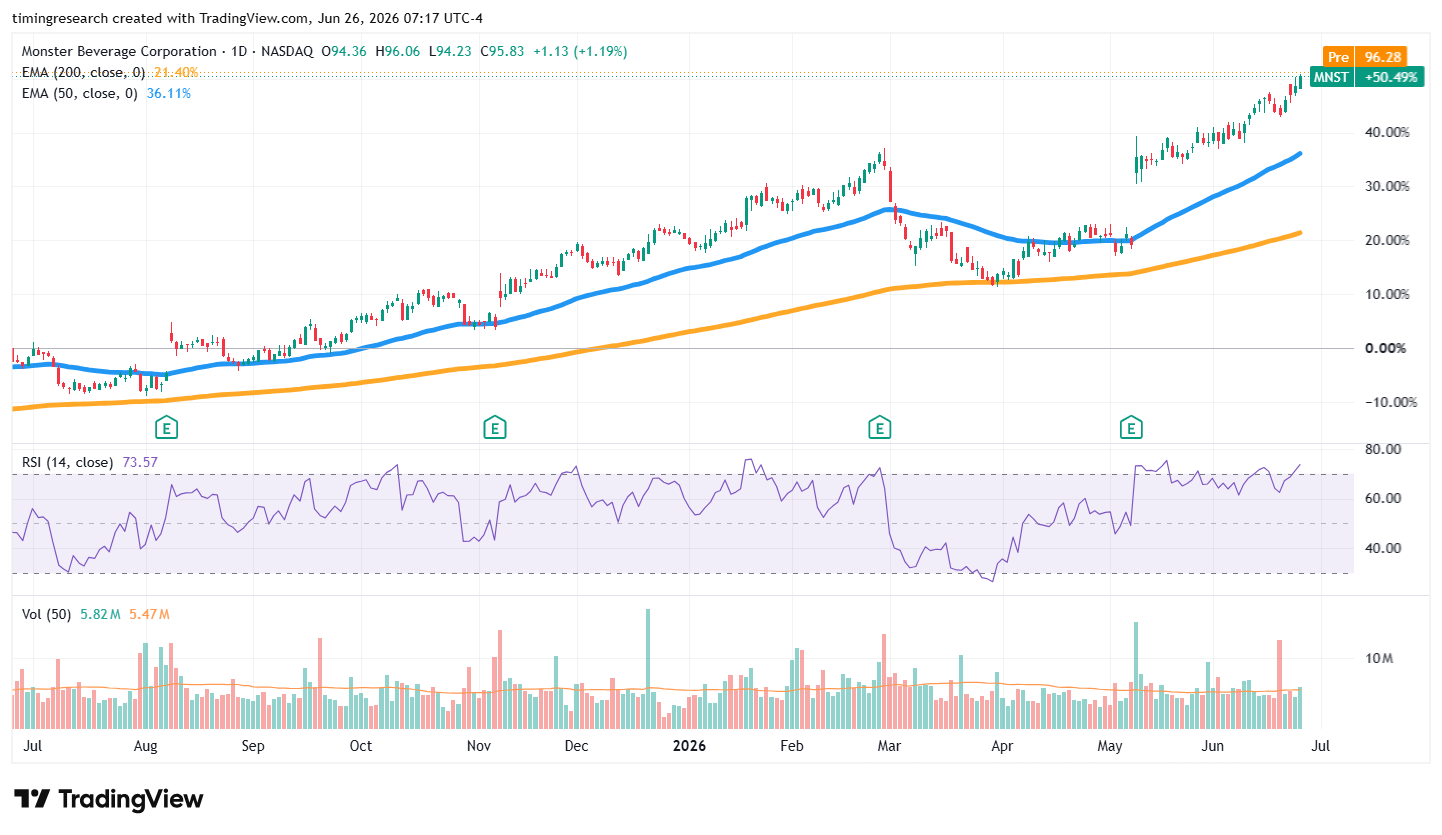Click the Monster Beverage Corporation title
1442x835 pixels.
point(118,51)
